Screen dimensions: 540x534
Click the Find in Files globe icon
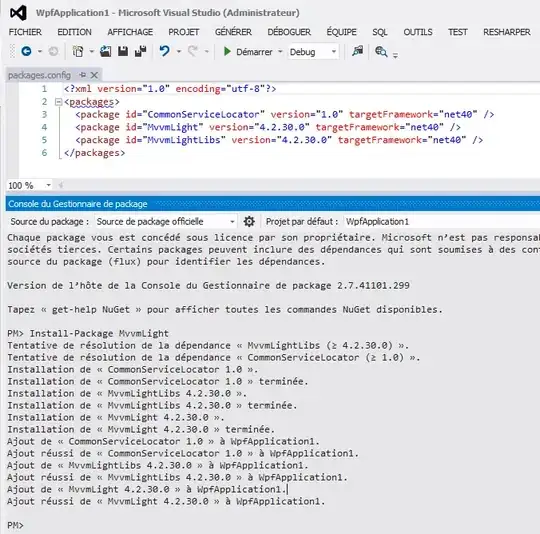pos(381,52)
